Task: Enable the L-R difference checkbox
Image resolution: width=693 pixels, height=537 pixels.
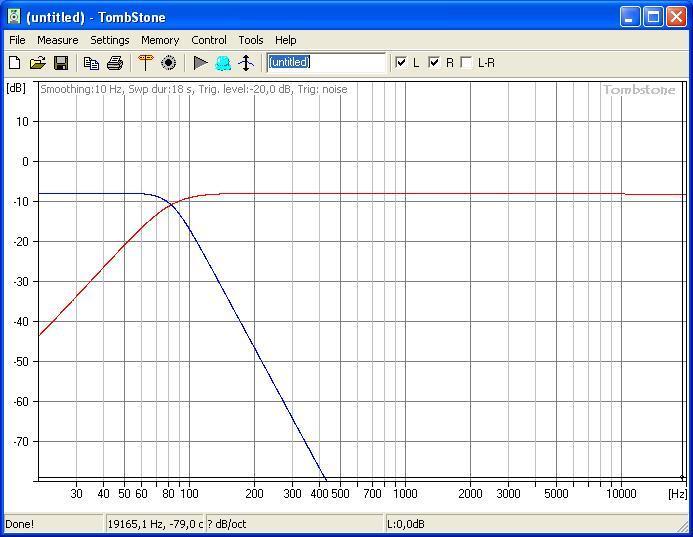Action: (466, 62)
